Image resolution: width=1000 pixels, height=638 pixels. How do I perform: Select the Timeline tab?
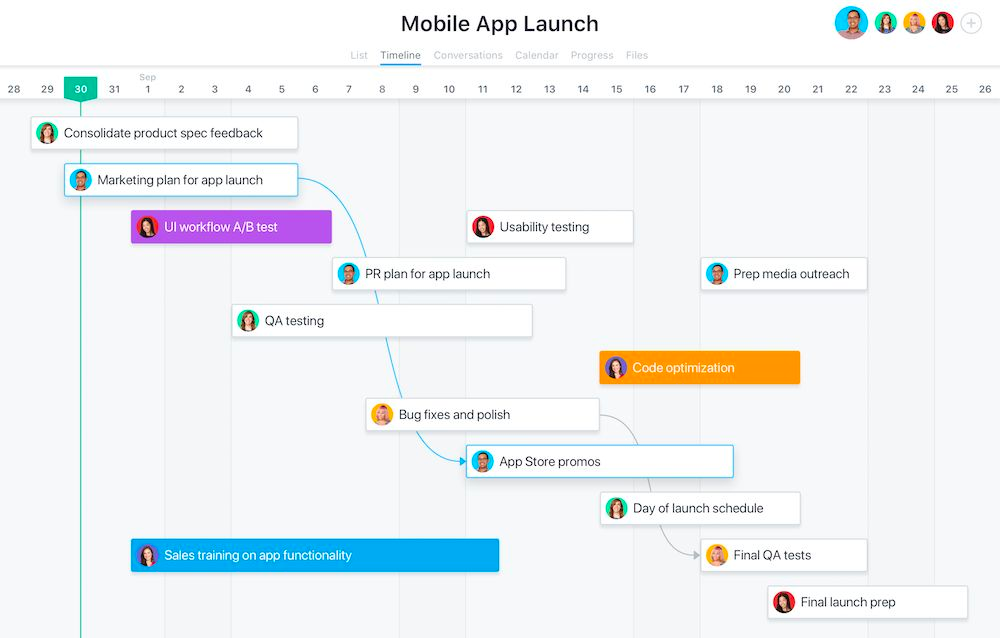click(401, 56)
